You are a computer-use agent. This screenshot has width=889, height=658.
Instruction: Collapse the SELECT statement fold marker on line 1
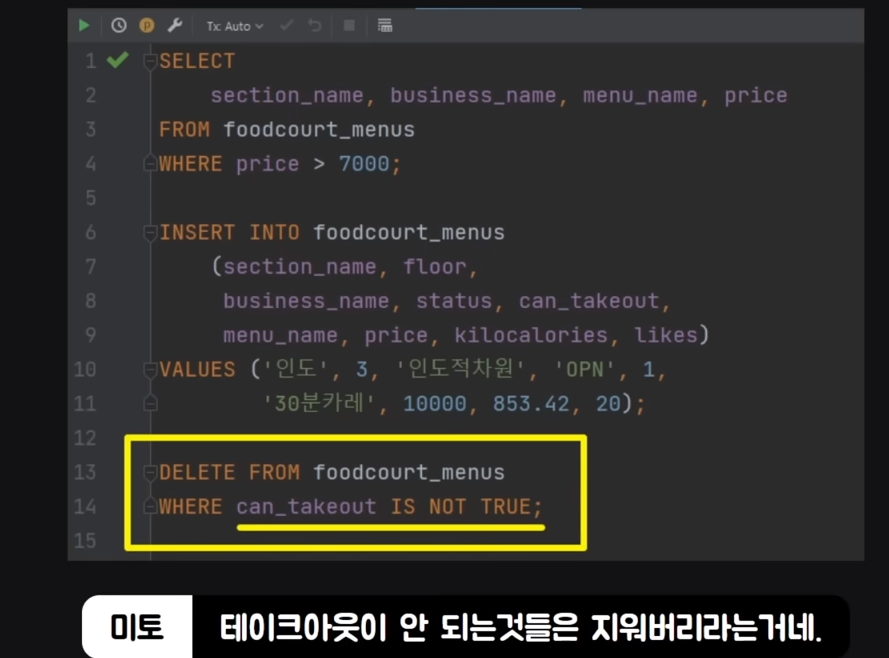pyautogui.click(x=150, y=61)
